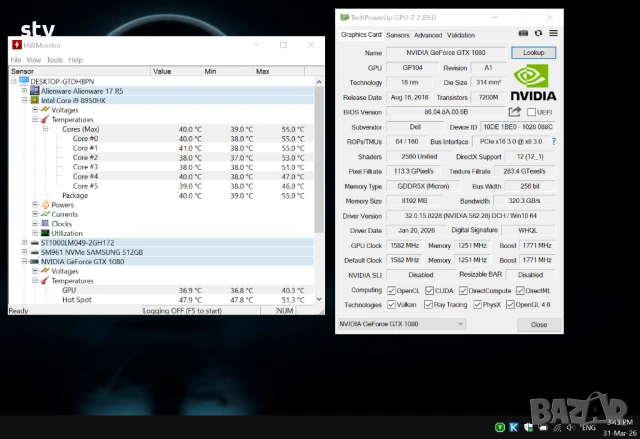The height and width of the screenshot is (439, 640).
Task: Toggle the UEFI checkbox
Action: (x=531, y=113)
